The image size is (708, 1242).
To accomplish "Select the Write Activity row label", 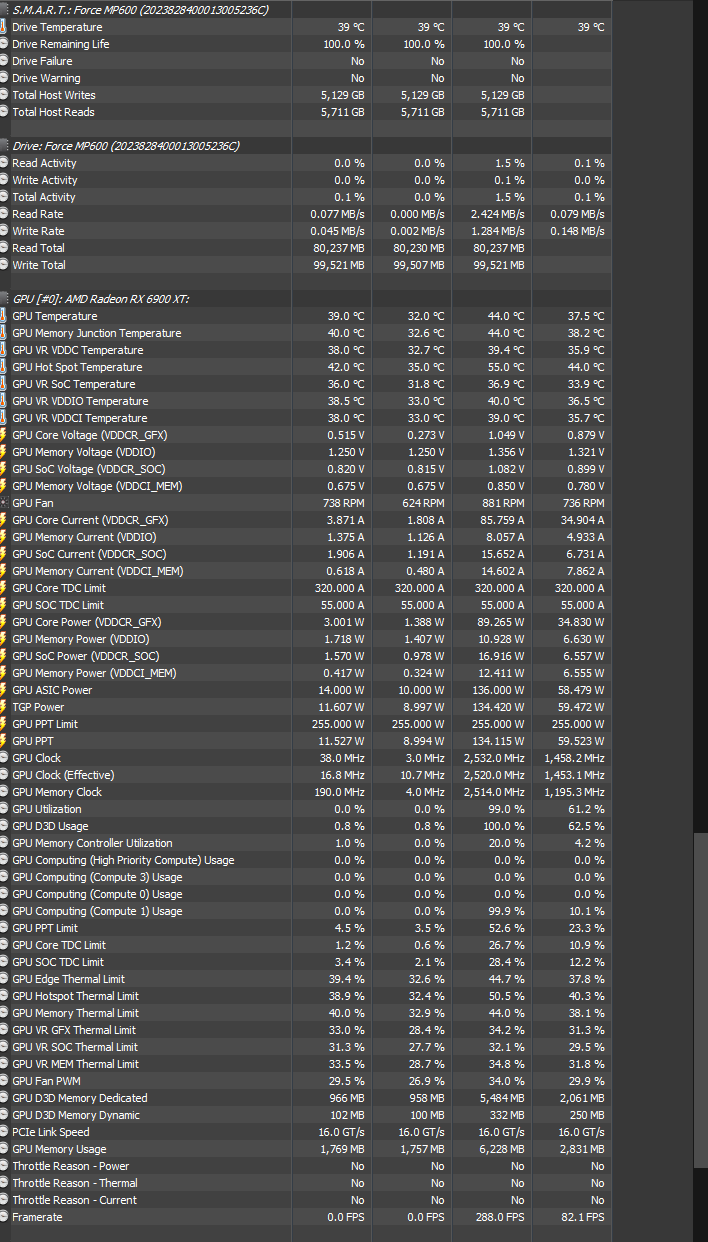I will [x=44, y=180].
